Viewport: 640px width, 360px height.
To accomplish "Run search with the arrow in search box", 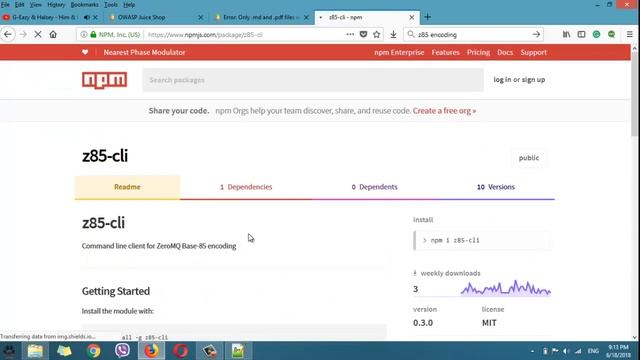I will pos(536,35).
